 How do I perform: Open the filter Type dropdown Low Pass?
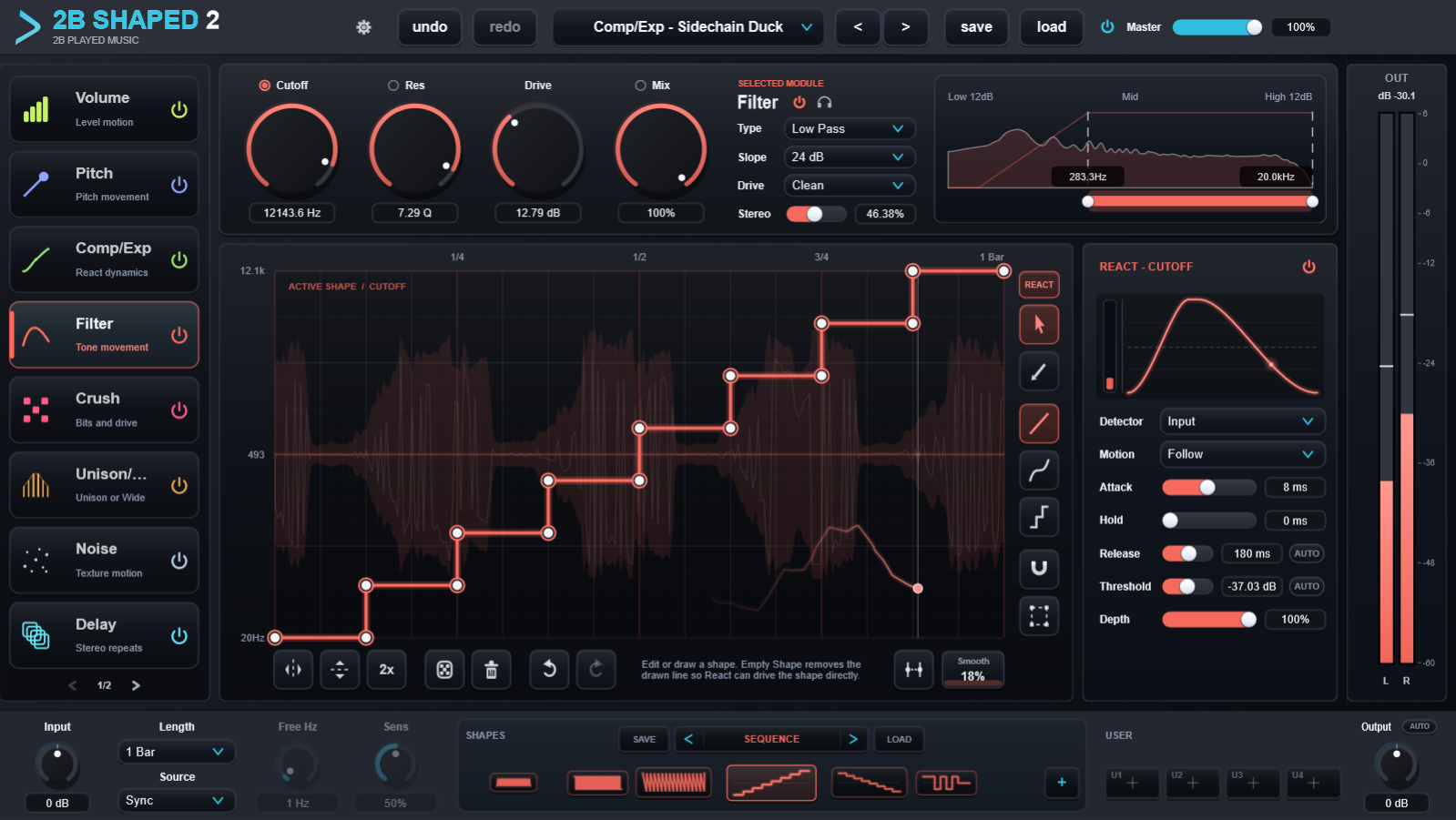tap(849, 129)
